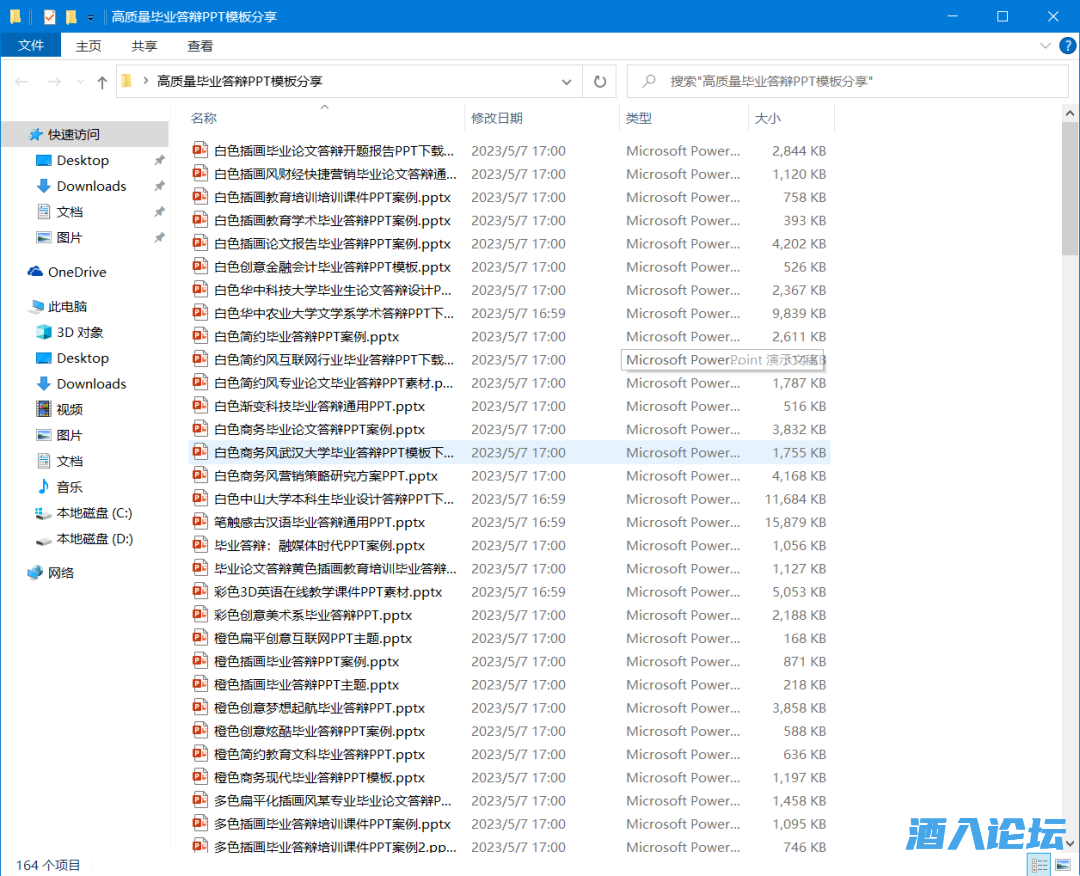Open the quick access toolbar customize dropdown
Image resolution: width=1080 pixels, height=876 pixels.
[91, 17]
